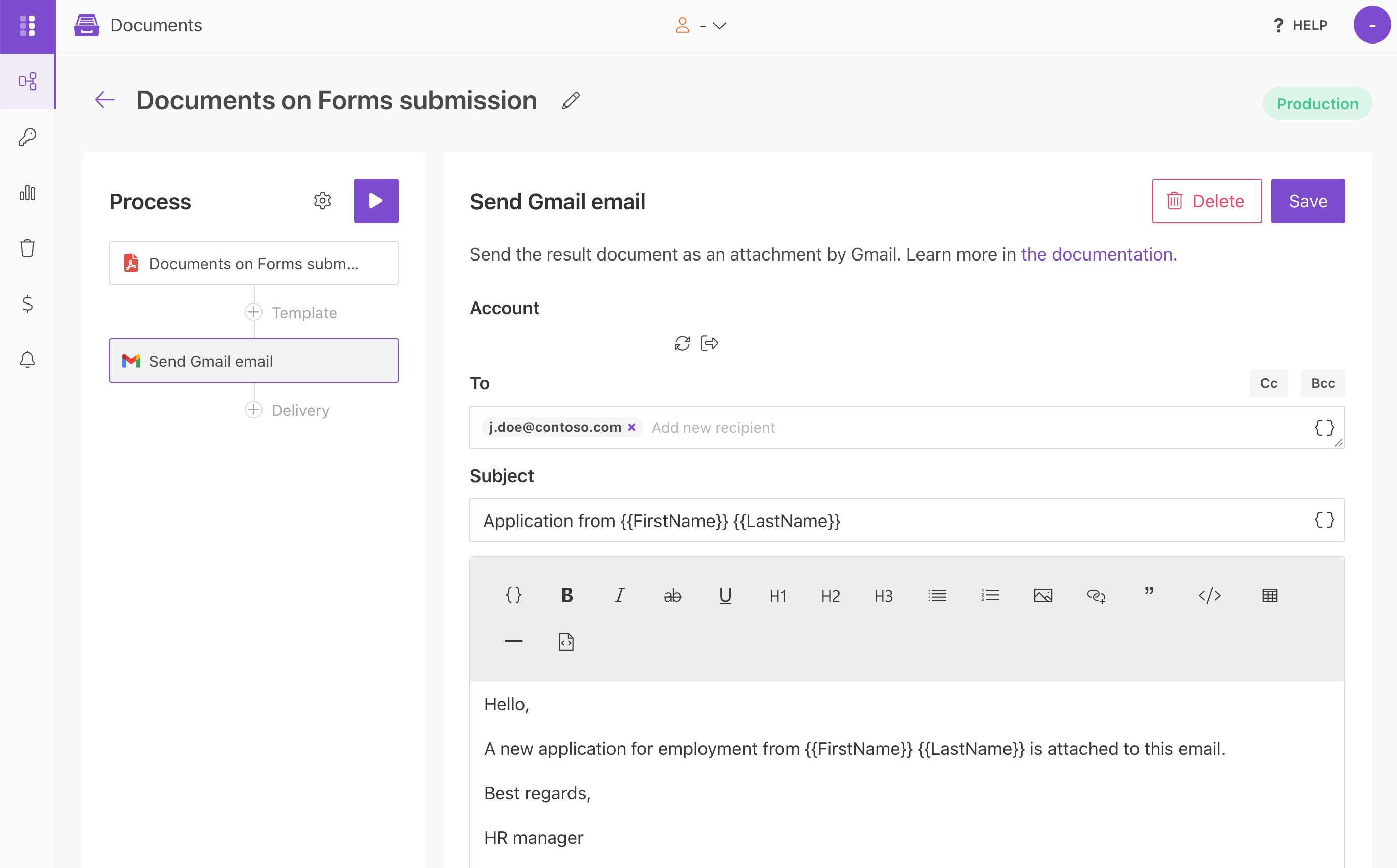
Task: Apply H3 heading style
Action: point(884,596)
